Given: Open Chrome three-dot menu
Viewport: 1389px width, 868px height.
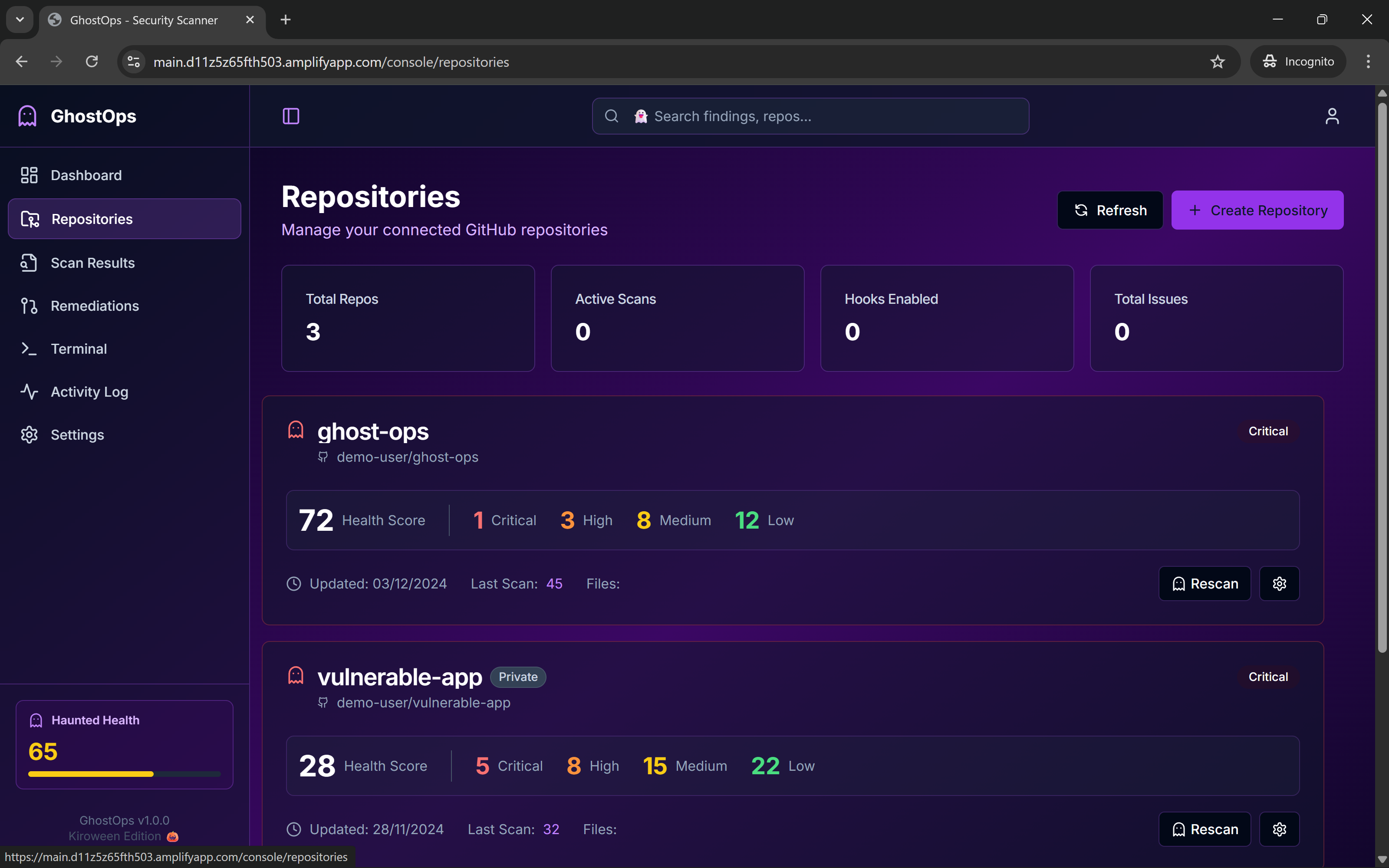Looking at the screenshot, I should 1368,62.
